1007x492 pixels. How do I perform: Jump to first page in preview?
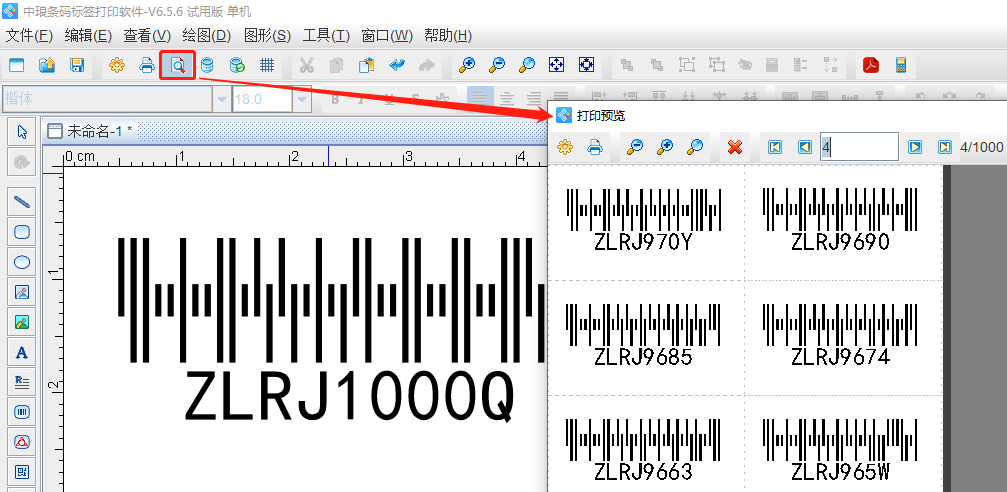[775, 147]
